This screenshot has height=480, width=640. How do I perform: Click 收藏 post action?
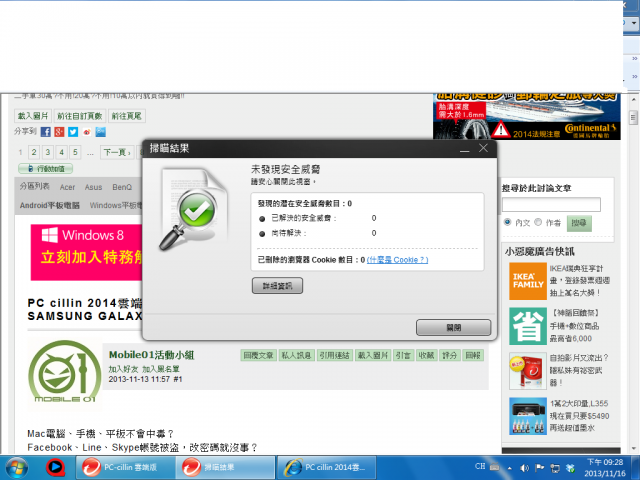(x=427, y=356)
